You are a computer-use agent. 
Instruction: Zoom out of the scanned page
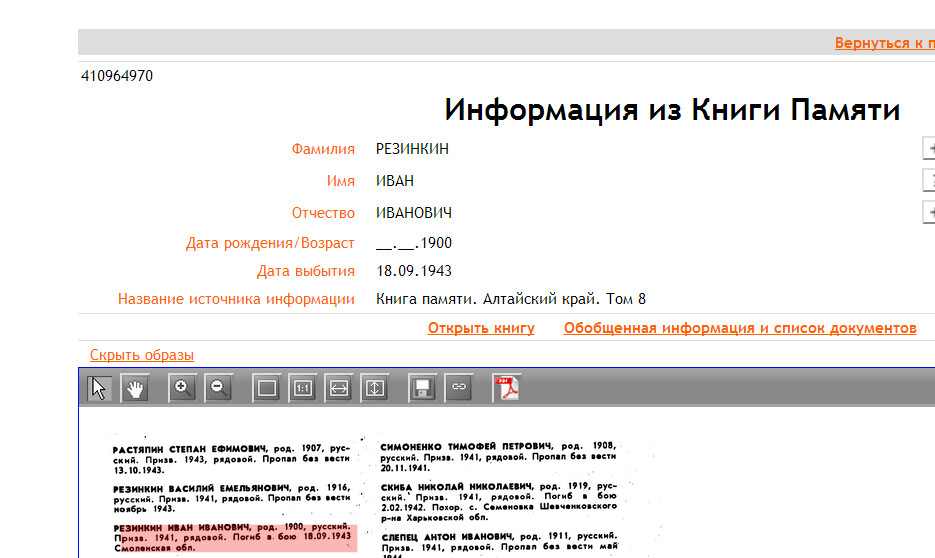(x=218, y=388)
